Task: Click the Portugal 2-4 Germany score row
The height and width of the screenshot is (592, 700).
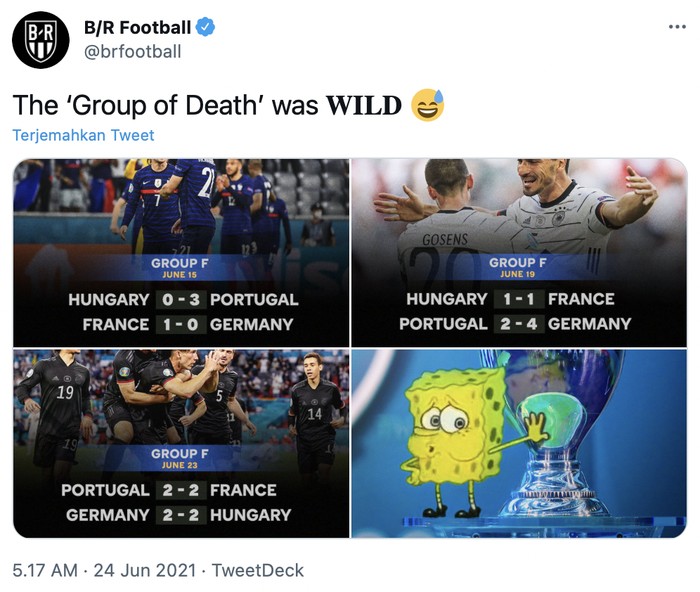Action: [515, 324]
